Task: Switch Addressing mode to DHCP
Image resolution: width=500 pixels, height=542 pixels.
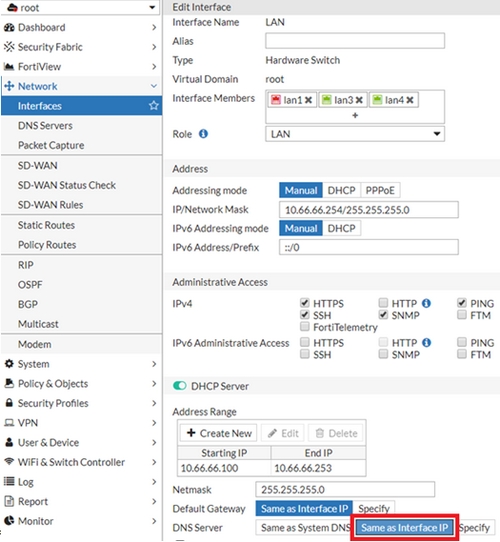Action: [x=341, y=190]
